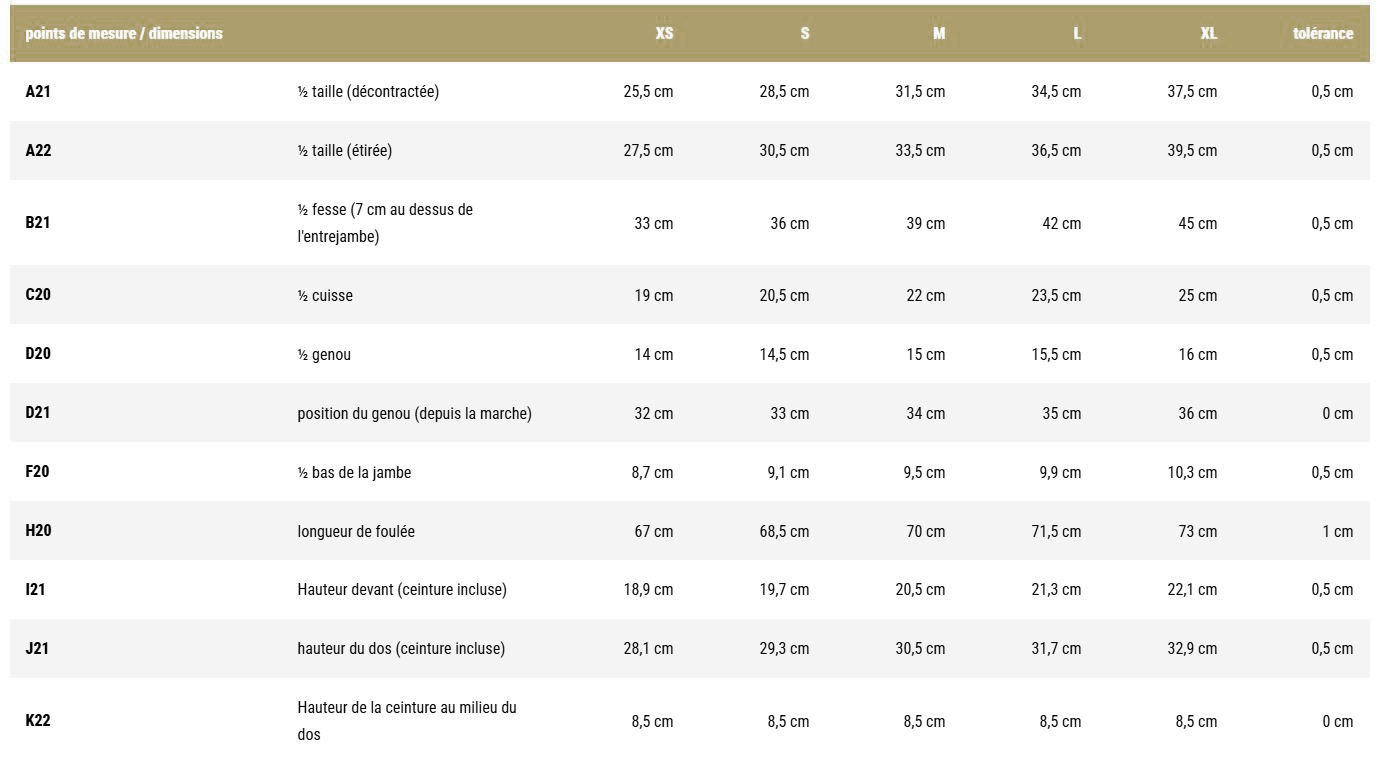Screen dimensions: 1378x762
Task: Select the XL column header
Action: 1208,33
